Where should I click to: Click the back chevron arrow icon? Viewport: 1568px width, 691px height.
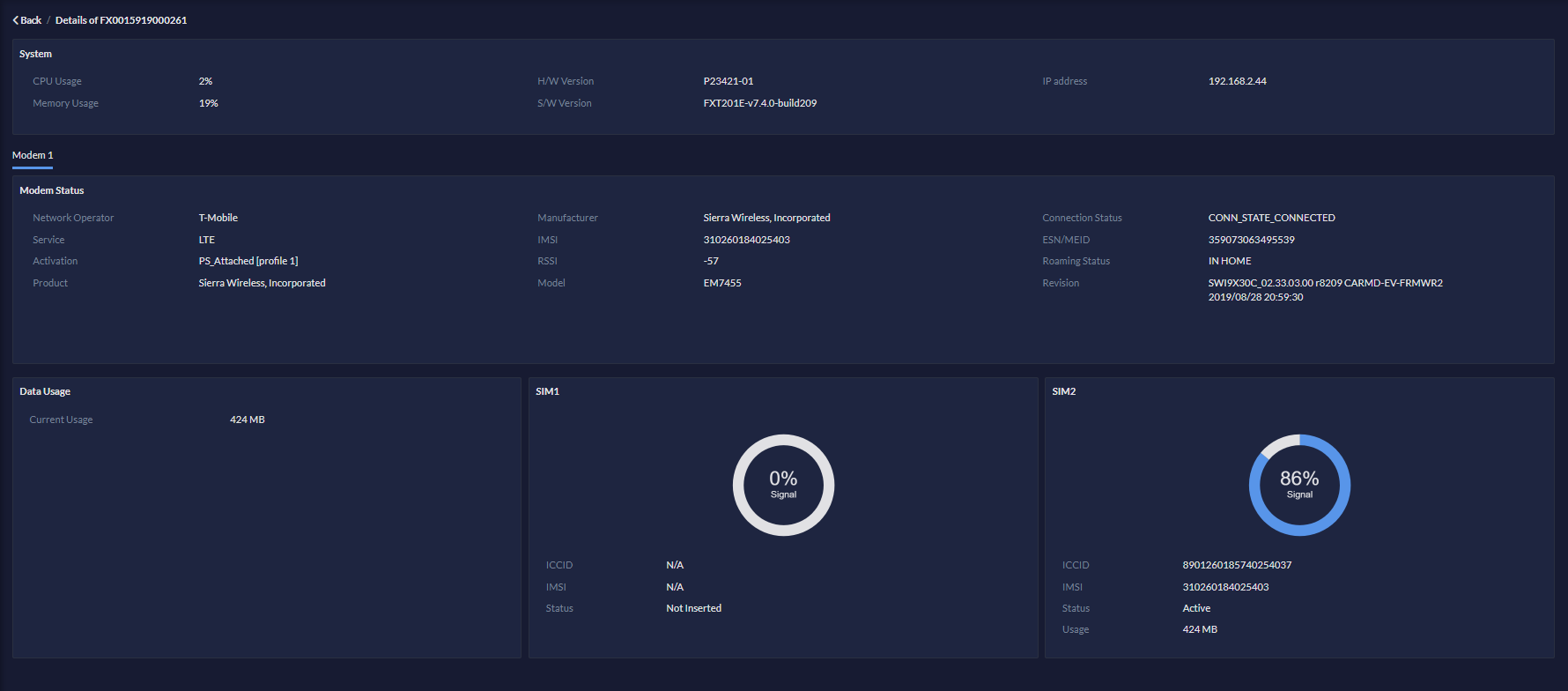pyautogui.click(x=16, y=20)
